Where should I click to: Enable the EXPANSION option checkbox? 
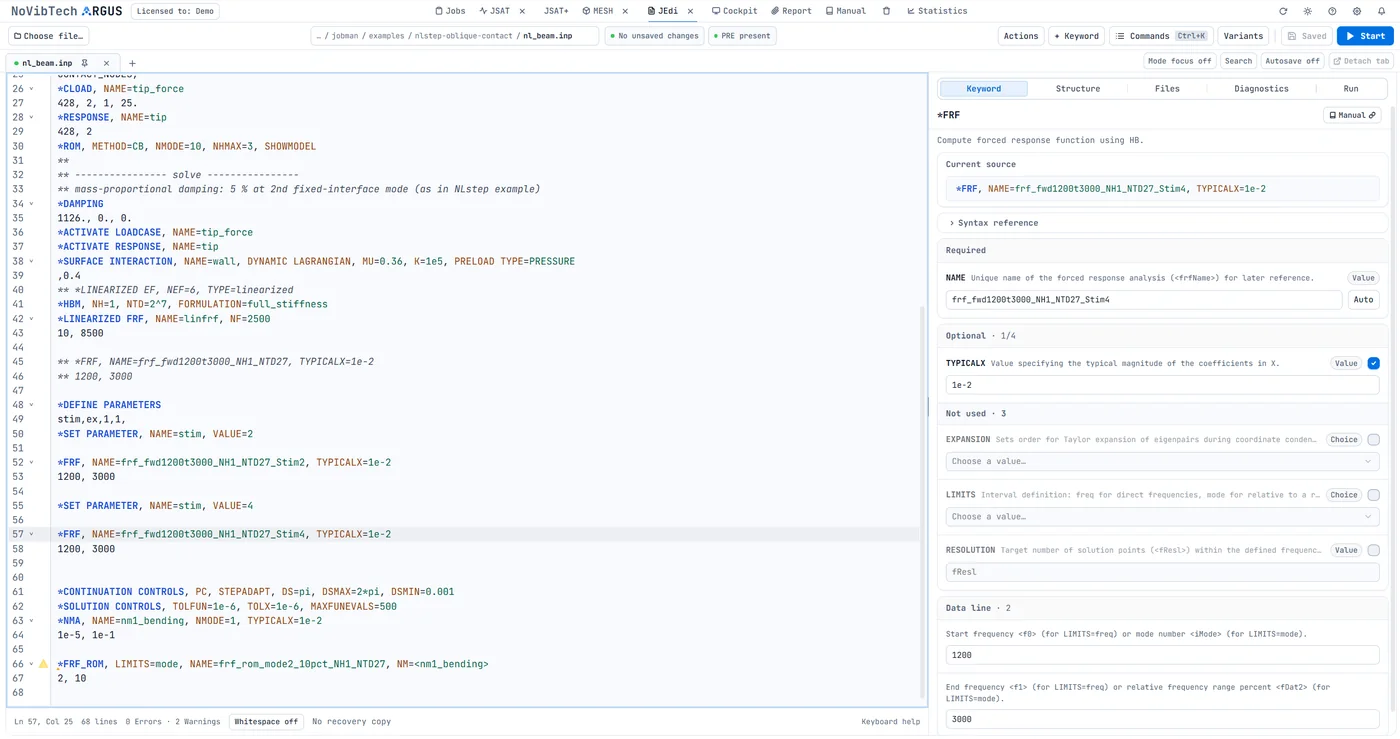click(1373, 440)
